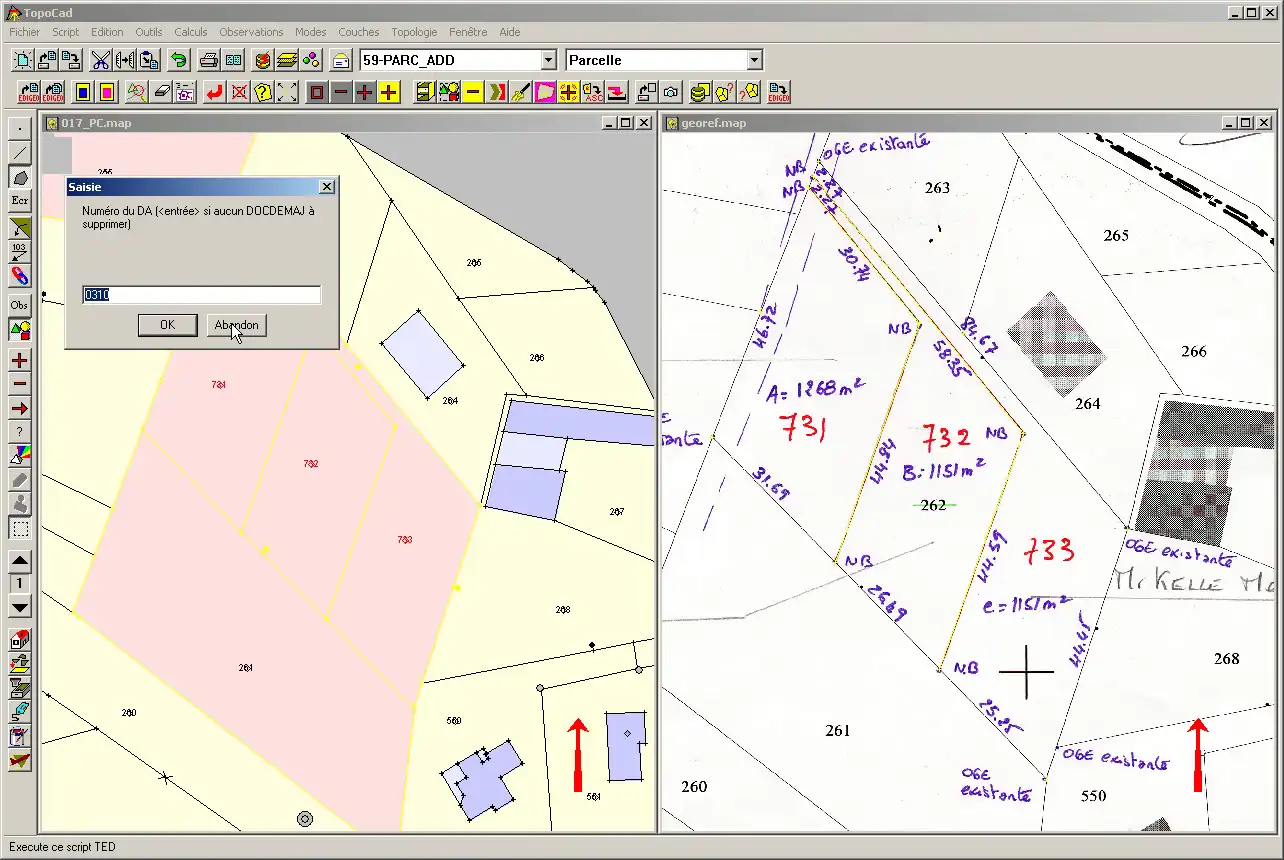
Task: Click the printer icon
Action: [209, 60]
